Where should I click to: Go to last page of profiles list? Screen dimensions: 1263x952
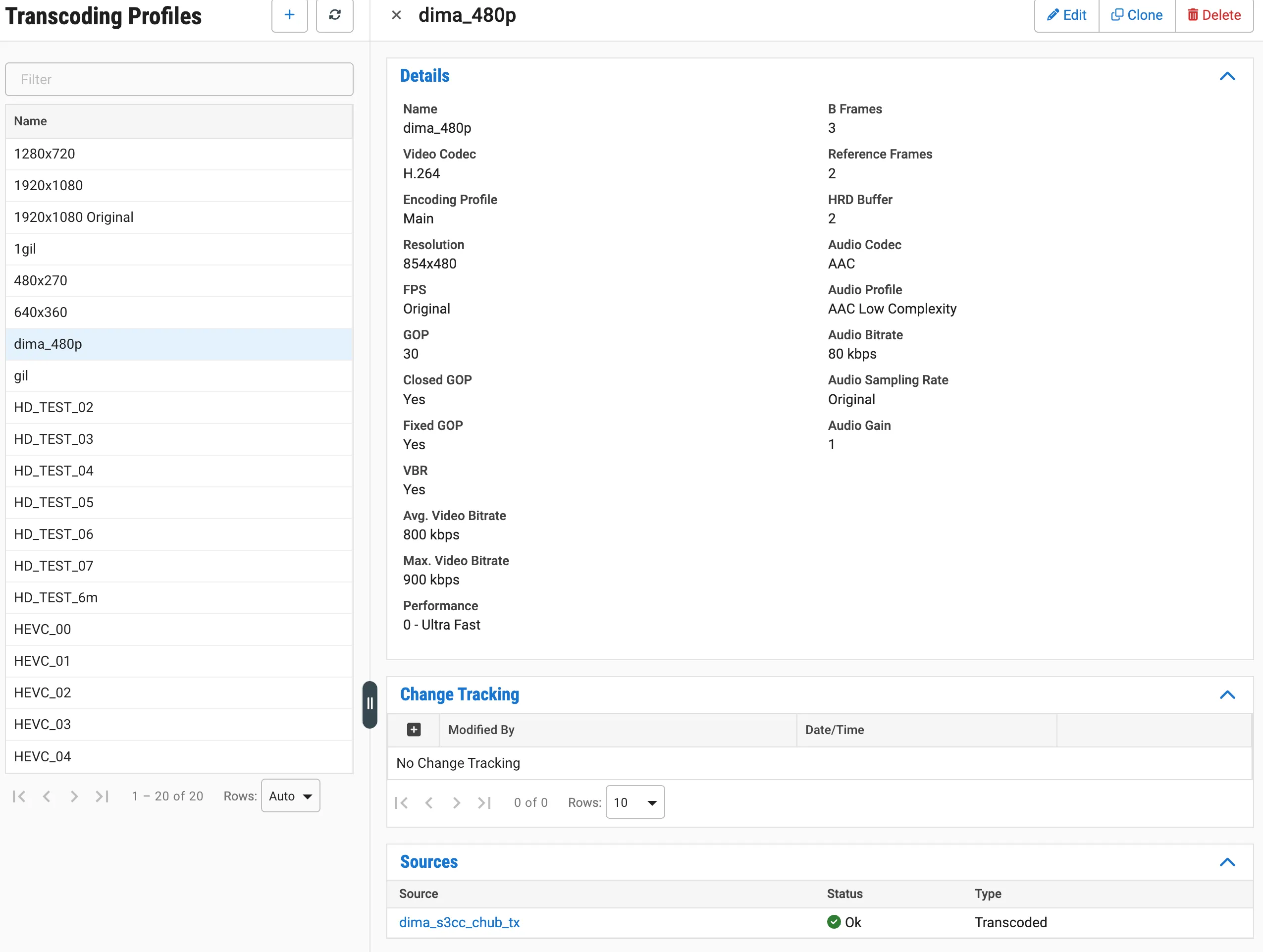coord(102,796)
